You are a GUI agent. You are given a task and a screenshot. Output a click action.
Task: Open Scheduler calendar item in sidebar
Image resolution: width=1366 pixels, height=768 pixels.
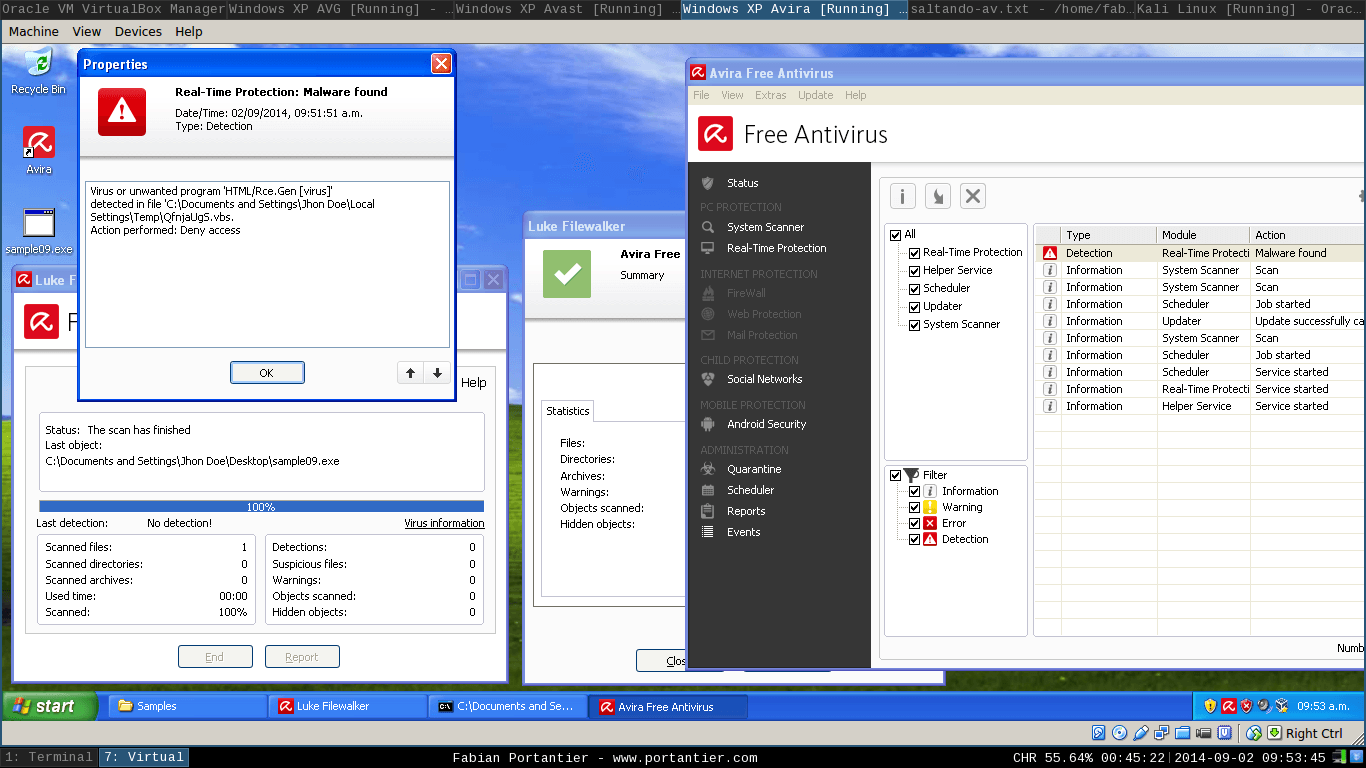pos(750,490)
